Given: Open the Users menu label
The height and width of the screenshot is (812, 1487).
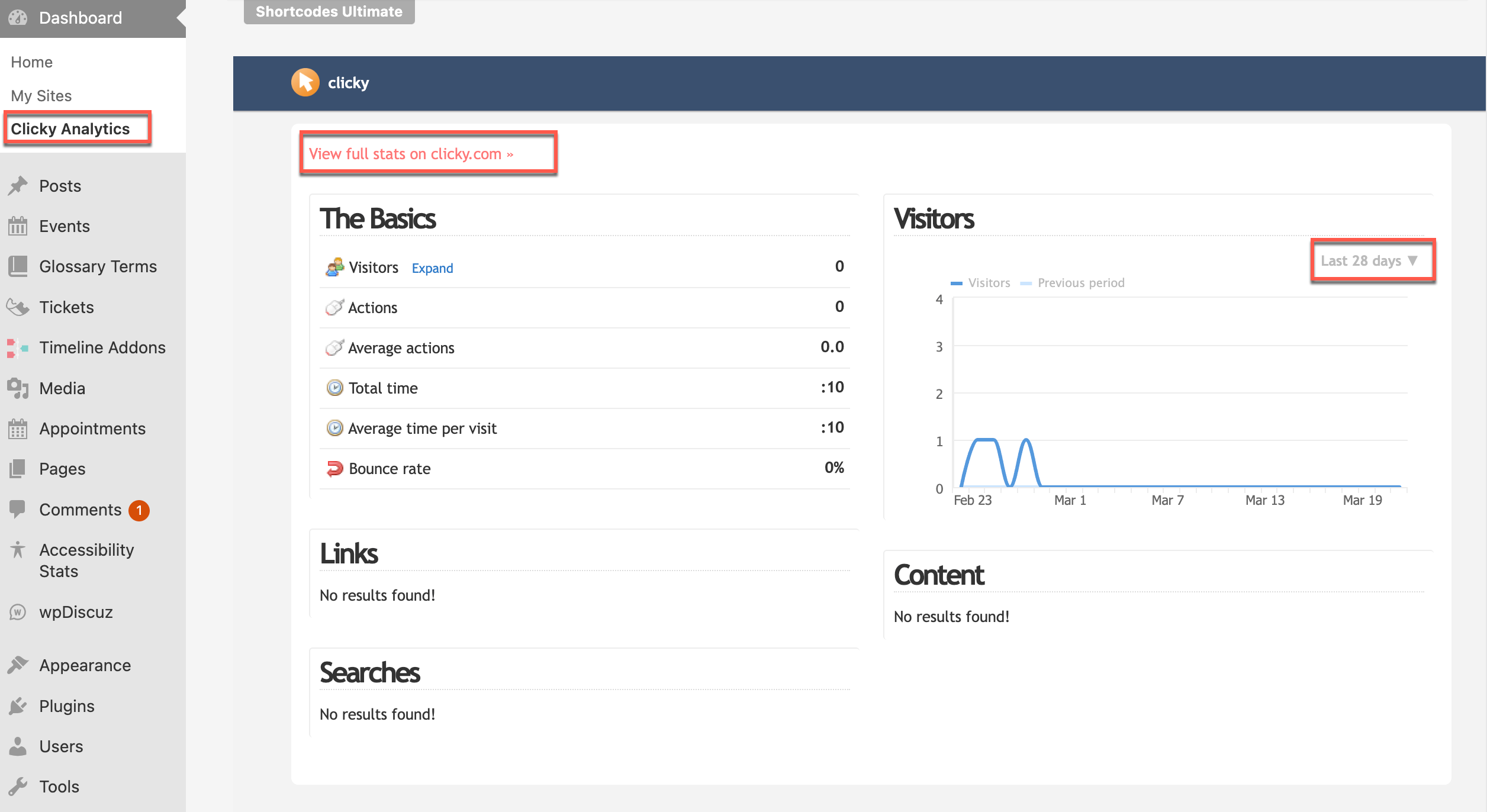Looking at the screenshot, I should point(61,746).
